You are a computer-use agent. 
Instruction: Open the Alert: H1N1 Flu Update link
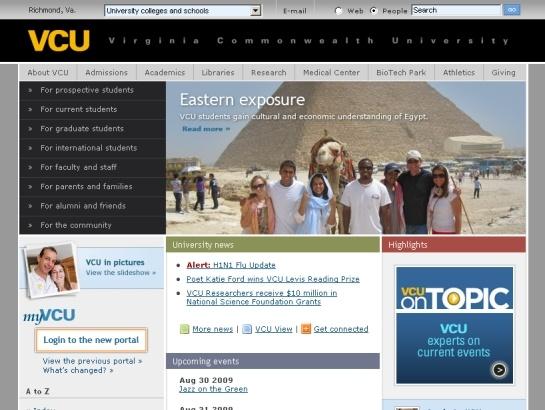coord(231,265)
